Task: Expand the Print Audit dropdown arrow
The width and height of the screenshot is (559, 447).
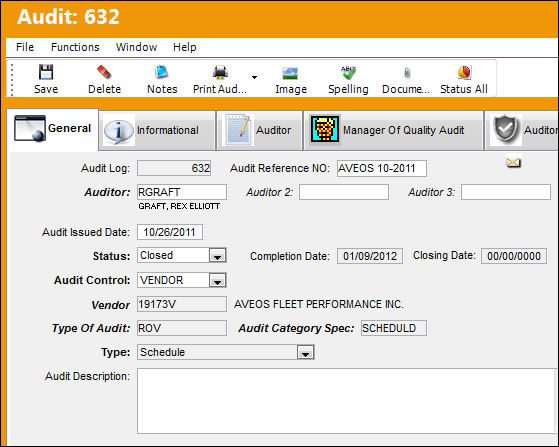Action: tap(254, 77)
